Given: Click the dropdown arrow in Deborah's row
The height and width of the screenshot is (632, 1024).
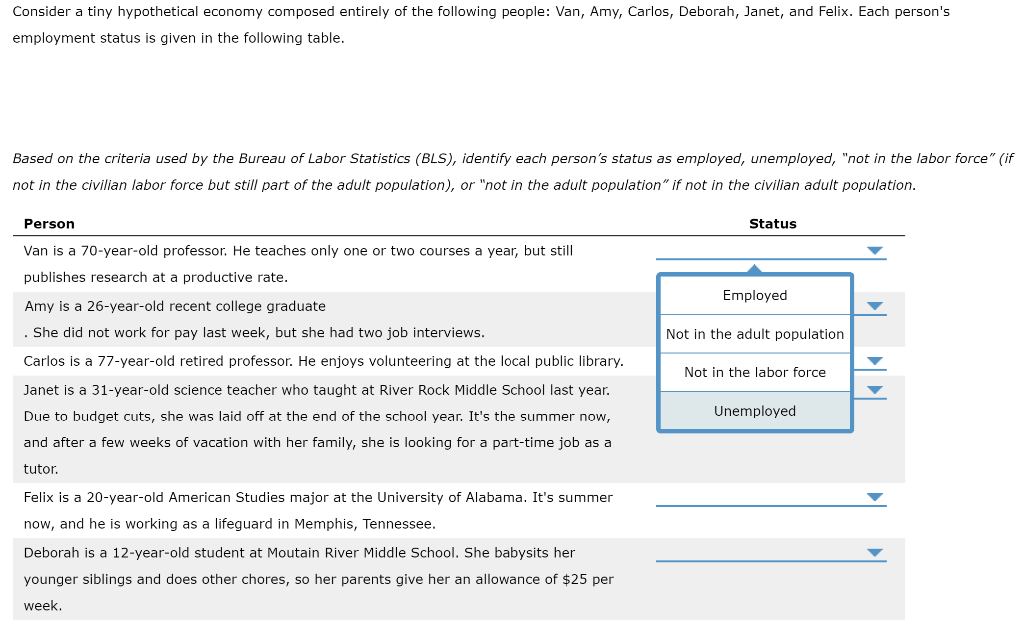Looking at the screenshot, I should click(x=876, y=551).
